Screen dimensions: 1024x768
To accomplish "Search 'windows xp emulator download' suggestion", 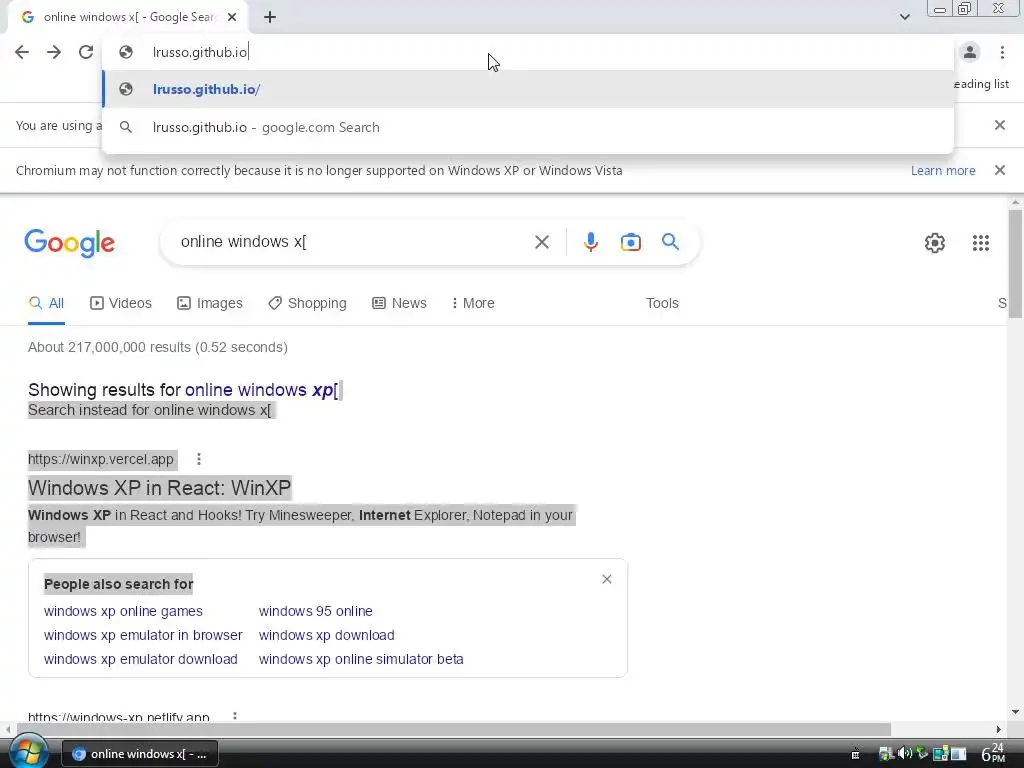I will coord(140,660).
